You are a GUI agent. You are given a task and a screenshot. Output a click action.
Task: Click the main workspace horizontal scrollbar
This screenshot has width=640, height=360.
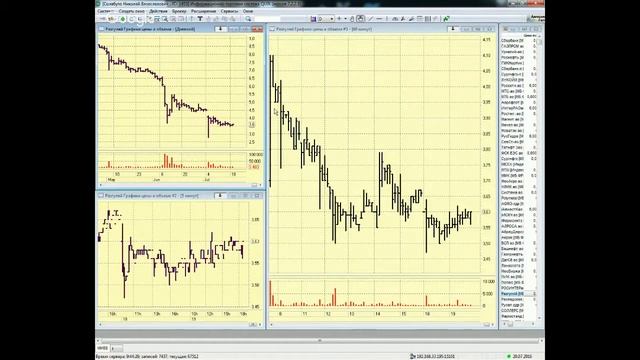[x=320, y=340]
